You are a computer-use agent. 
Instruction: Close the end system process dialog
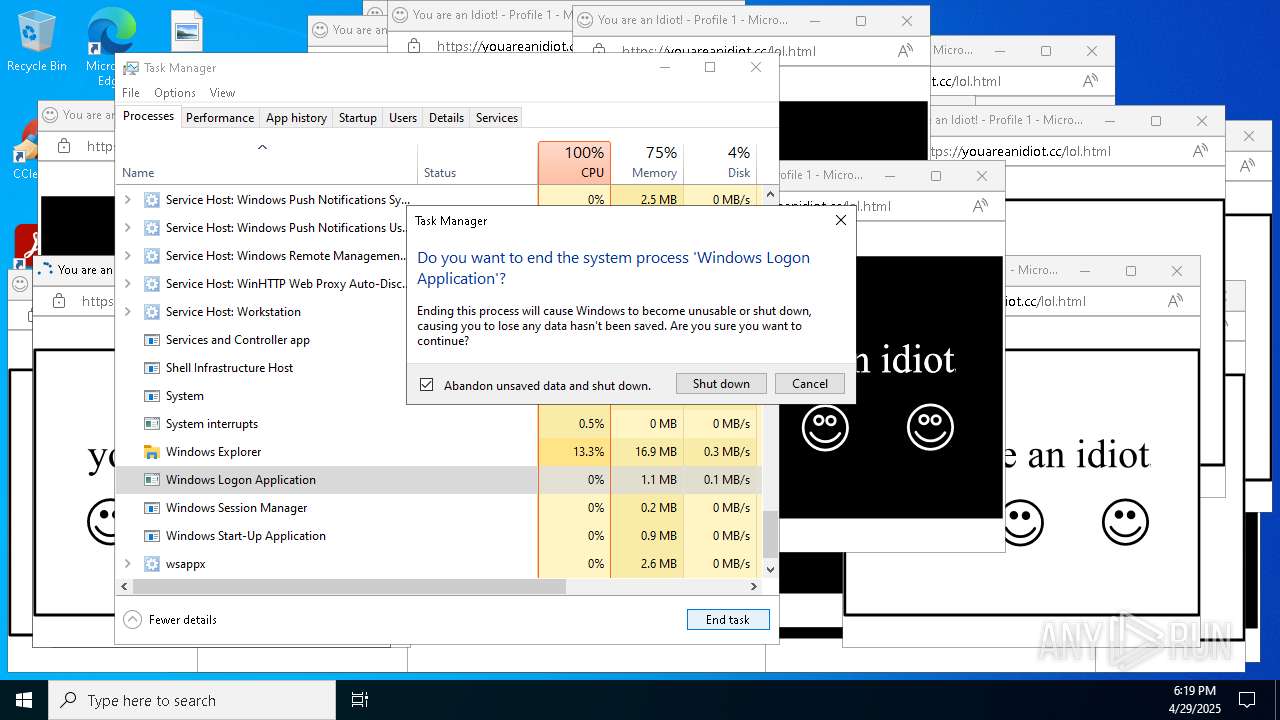[x=840, y=220]
